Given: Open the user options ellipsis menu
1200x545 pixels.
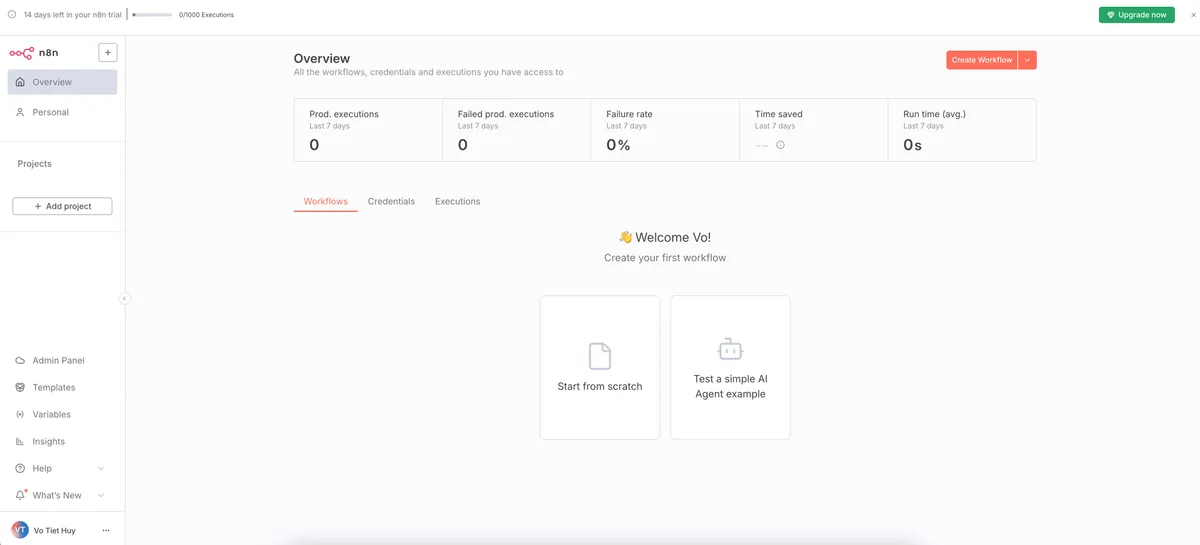Looking at the screenshot, I should [106, 530].
